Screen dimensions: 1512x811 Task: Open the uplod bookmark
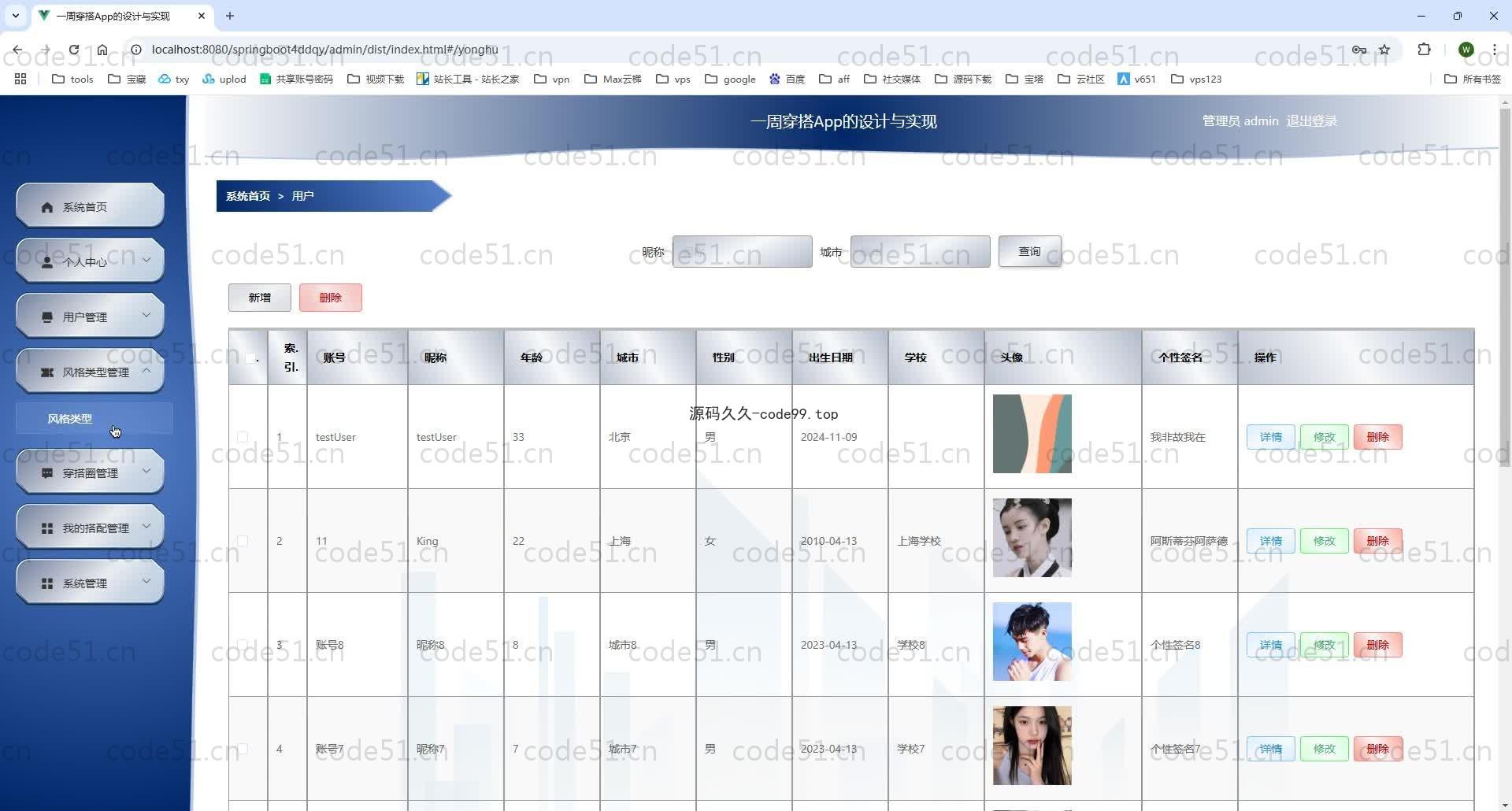224,79
